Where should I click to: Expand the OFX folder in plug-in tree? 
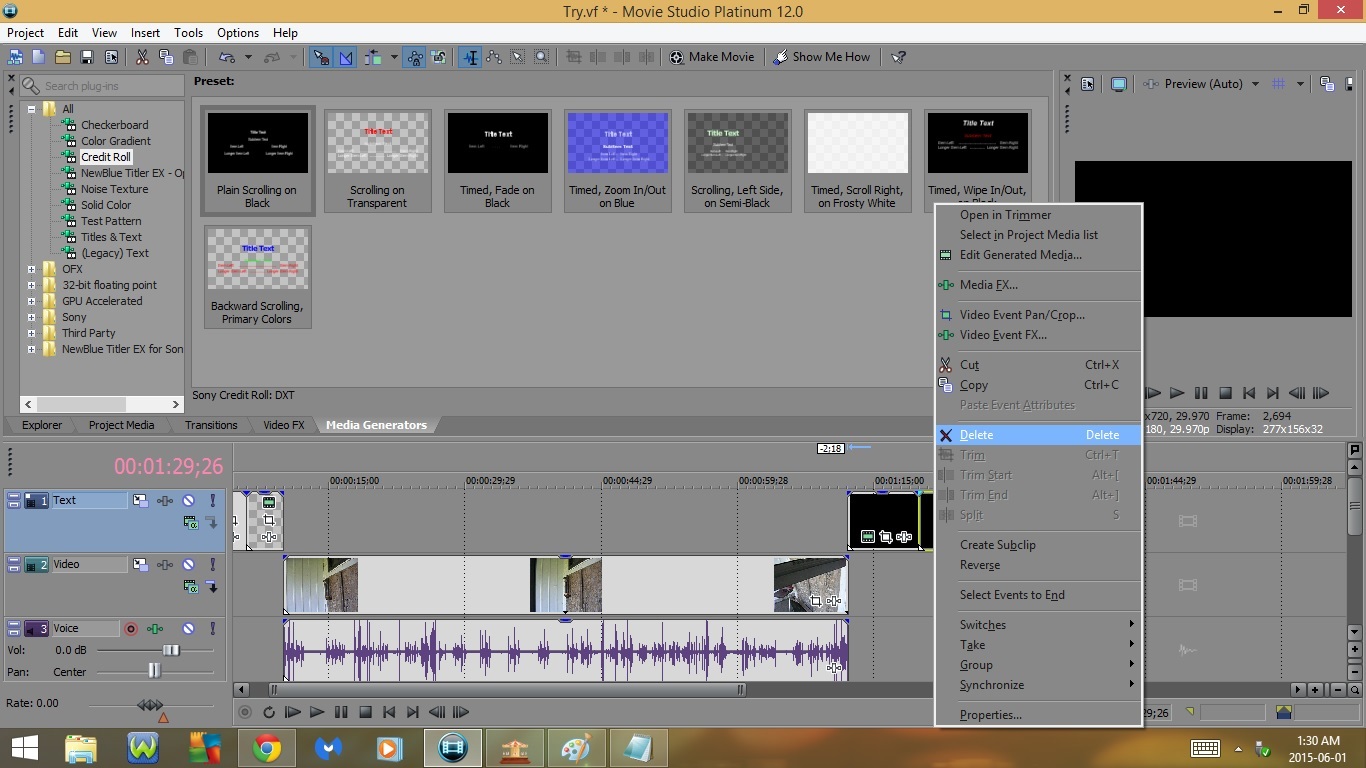pos(31,269)
